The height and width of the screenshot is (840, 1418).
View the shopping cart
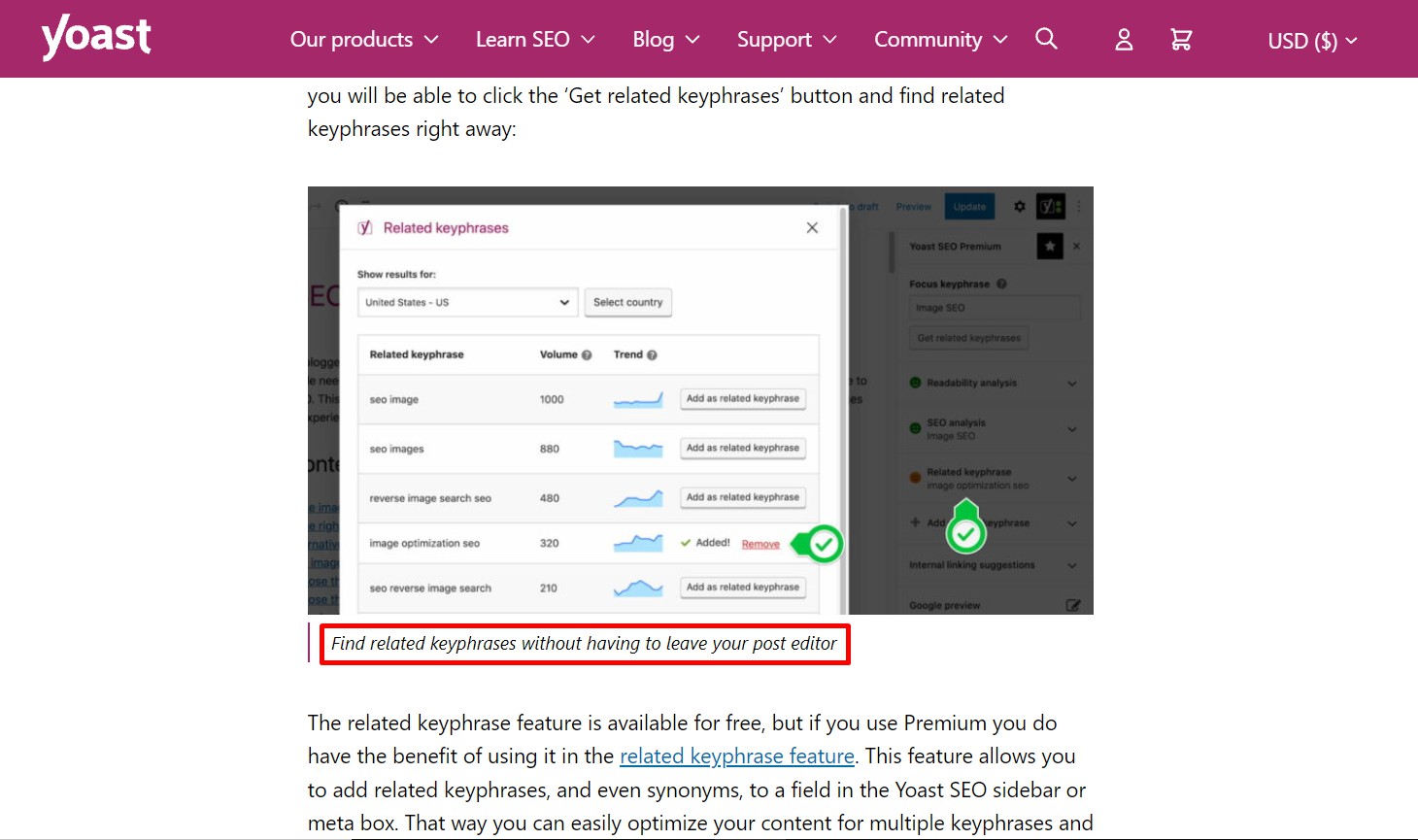click(x=1181, y=39)
